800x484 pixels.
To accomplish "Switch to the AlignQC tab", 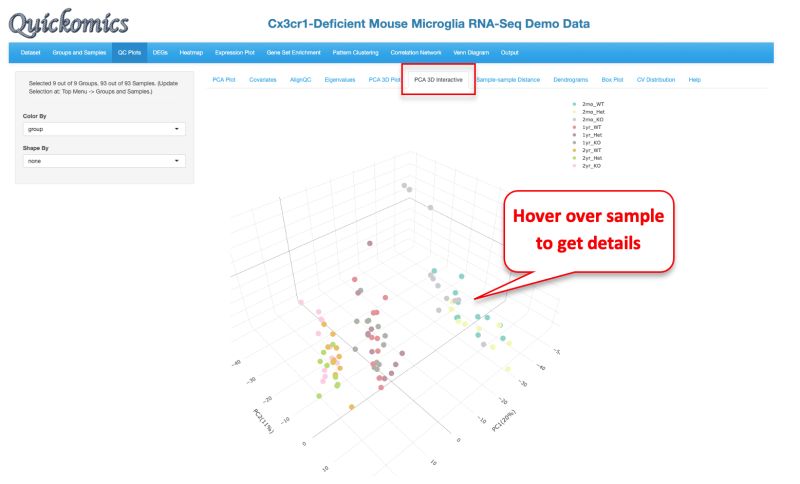I will pos(301,80).
